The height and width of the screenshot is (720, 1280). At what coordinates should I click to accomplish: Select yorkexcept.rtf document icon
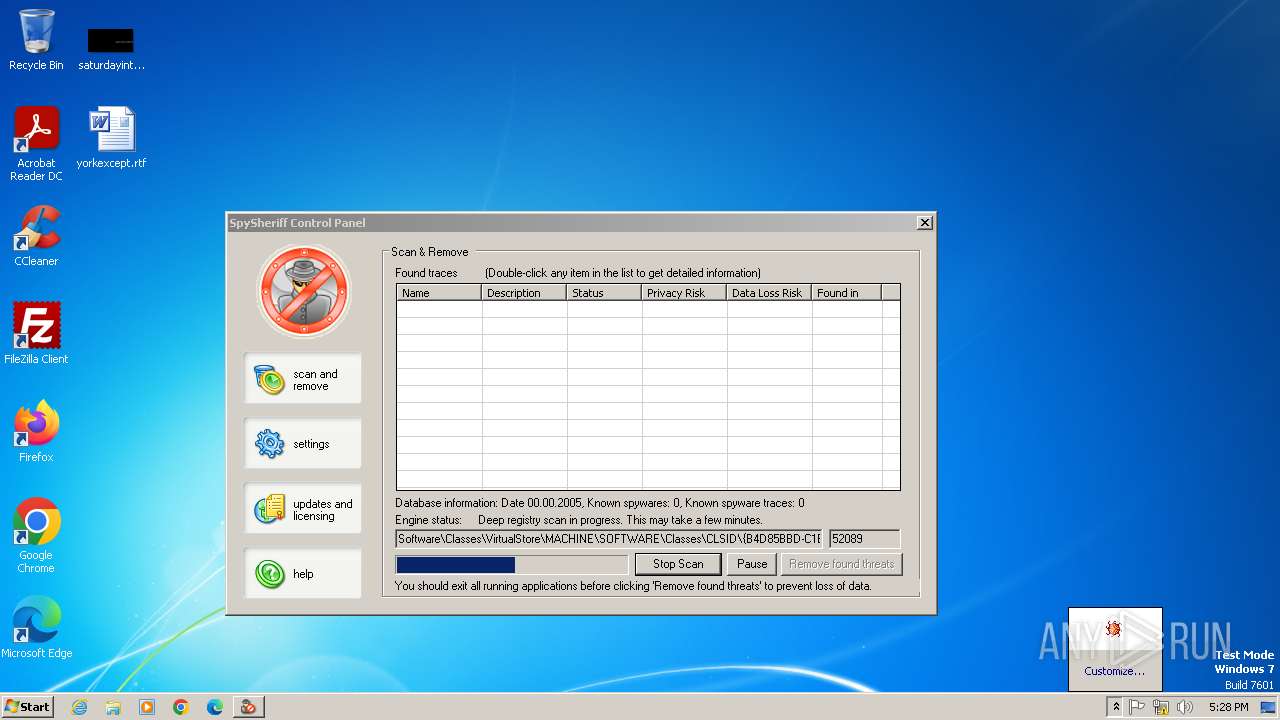pyautogui.click(x=111, y=138)
